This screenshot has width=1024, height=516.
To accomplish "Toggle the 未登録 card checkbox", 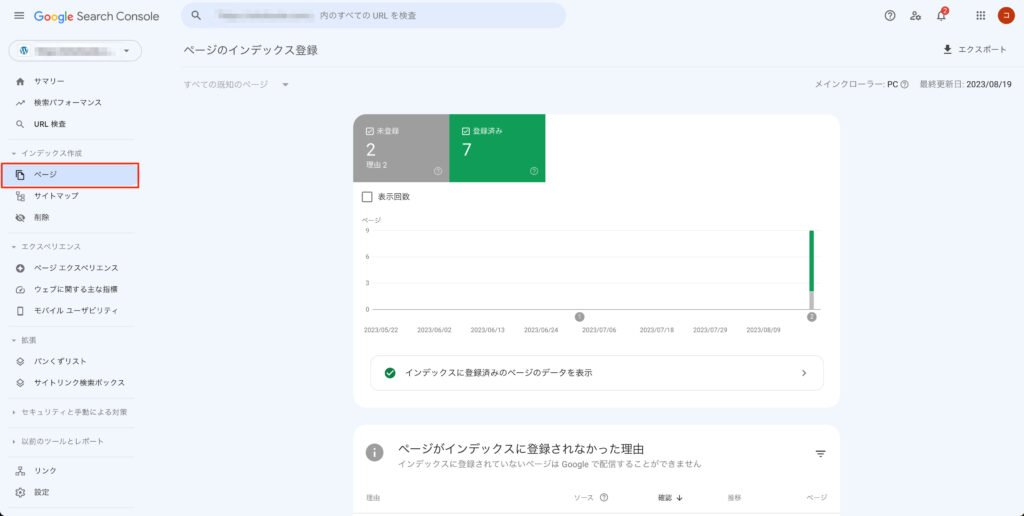I will coord(370,131).
